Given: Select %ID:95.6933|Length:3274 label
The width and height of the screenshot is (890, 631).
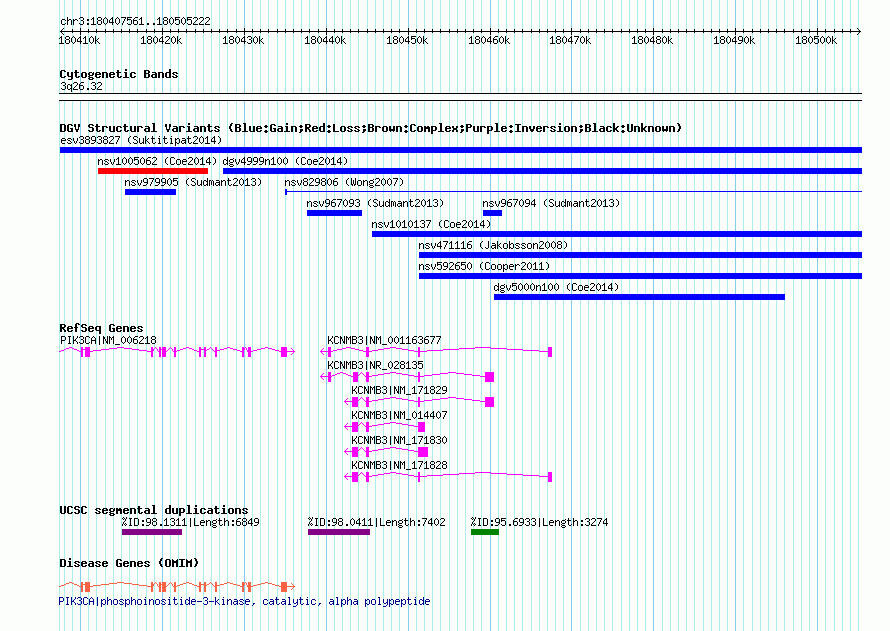Looking at the screenshot, I should 539,522.
